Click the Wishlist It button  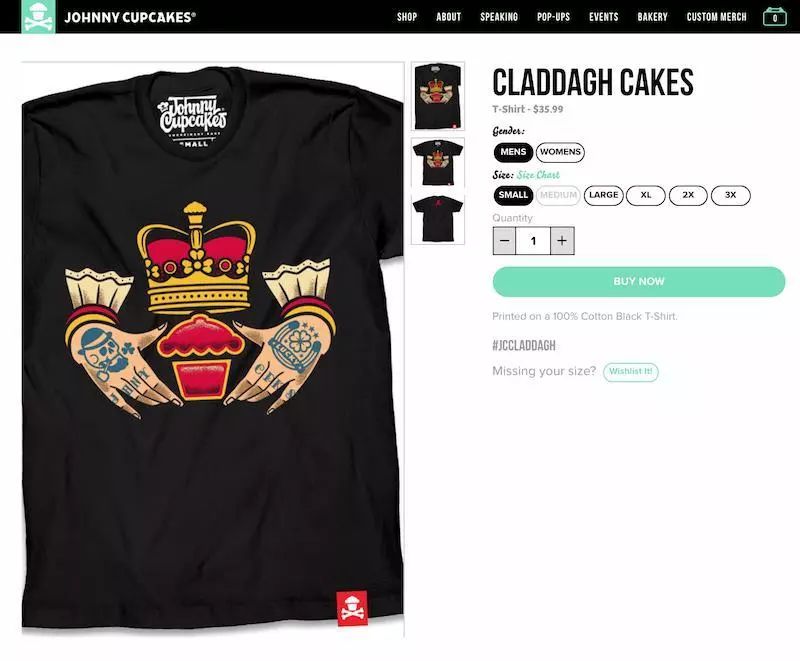tap(631, 372)
